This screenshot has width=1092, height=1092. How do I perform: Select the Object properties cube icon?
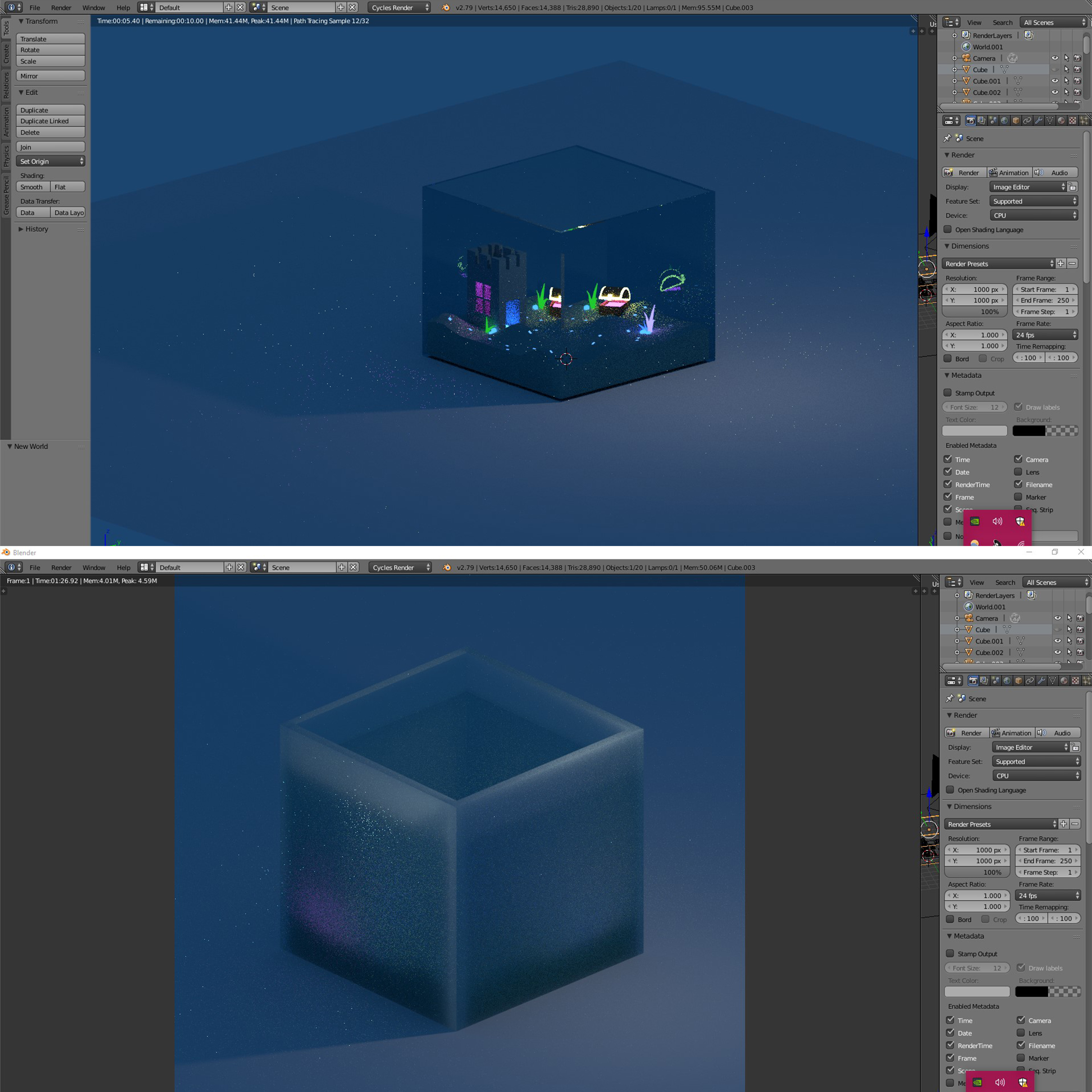click(x=1016, y=120)
